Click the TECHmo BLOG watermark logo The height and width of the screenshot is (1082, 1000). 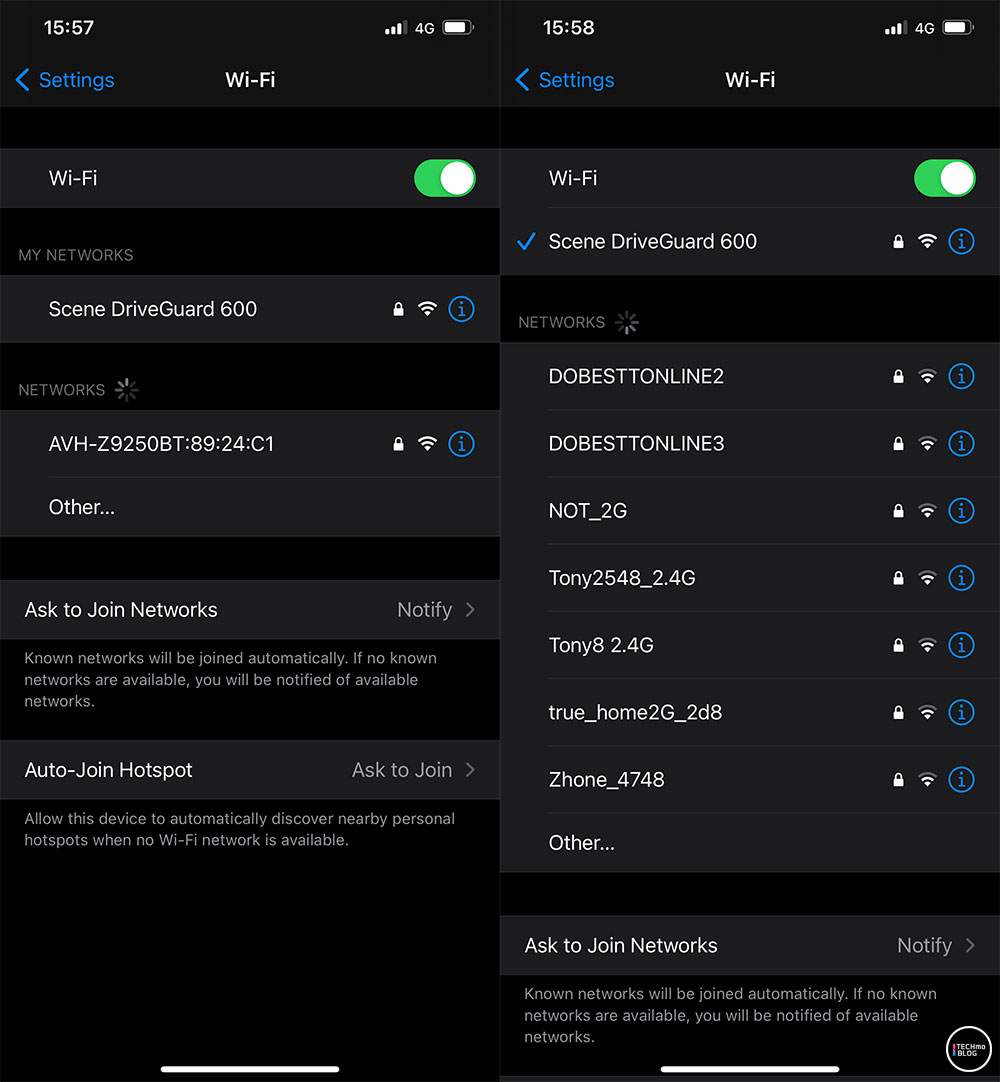pos(968,1050)
